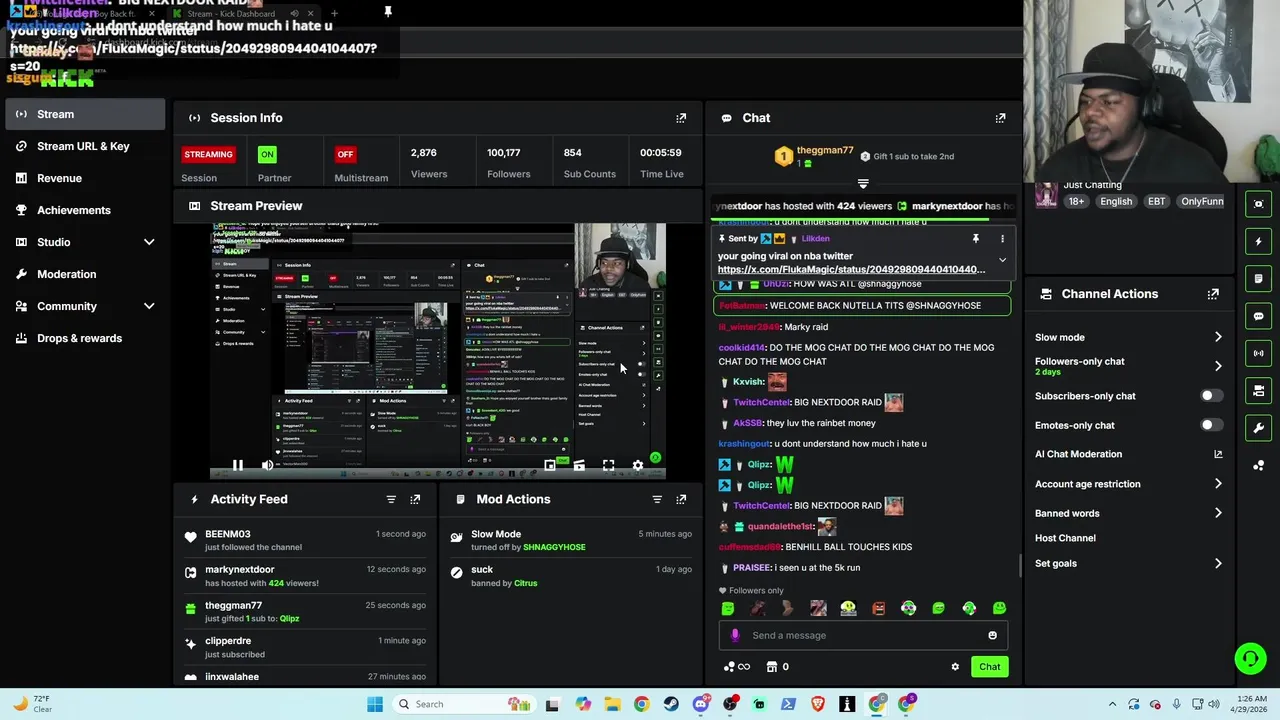Toggle Emotes-only chat switch
The height and width of the screenshot is (720, 1280).
[1210, 425]
